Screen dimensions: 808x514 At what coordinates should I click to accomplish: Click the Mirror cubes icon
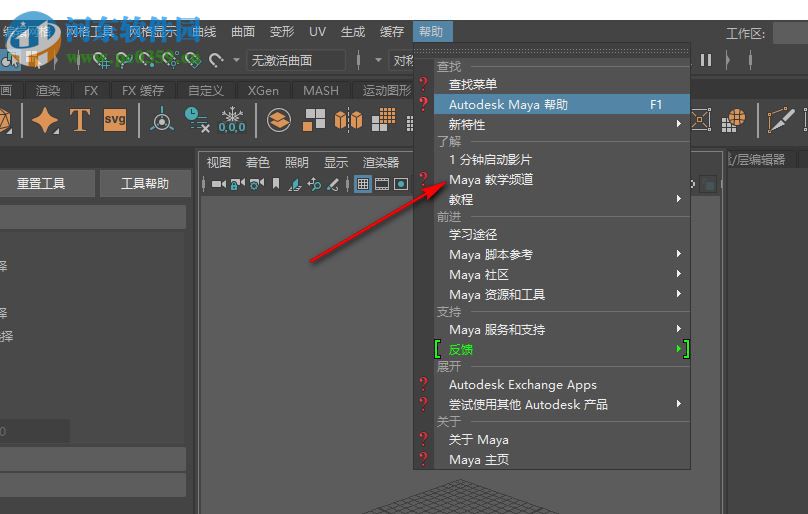pyautogui.click(x=348, y=120)
